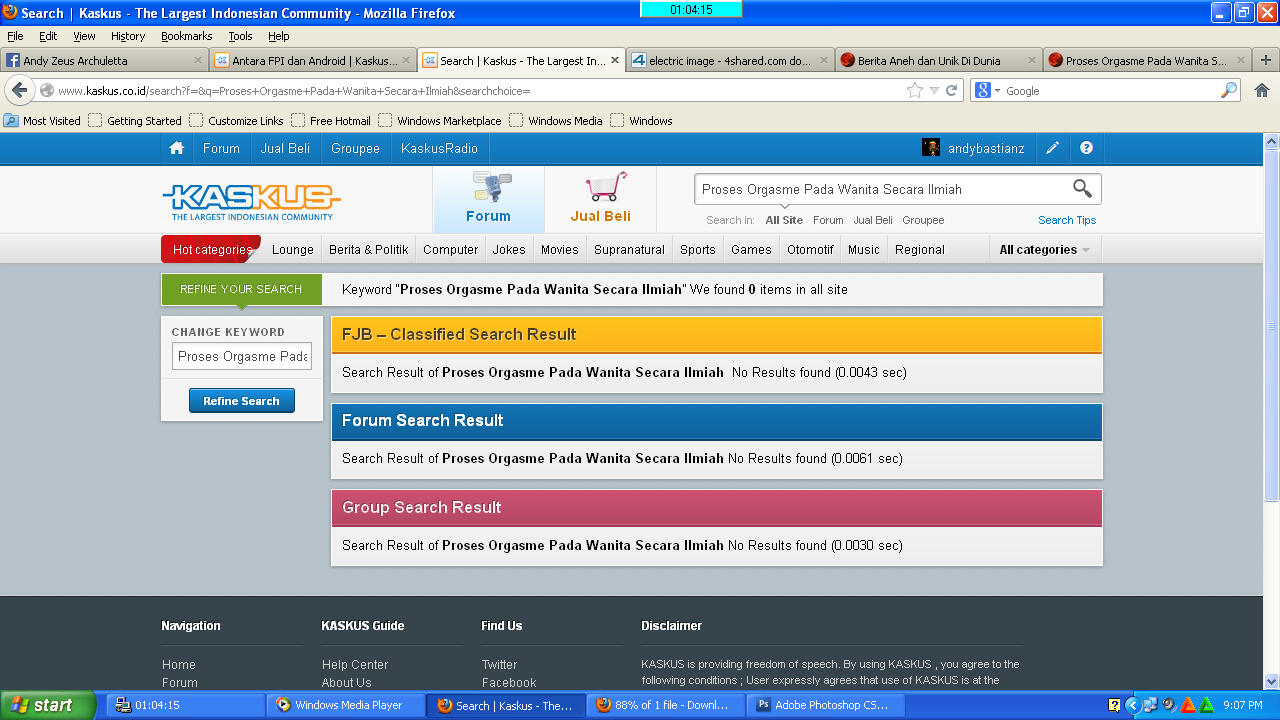Open the Lounge category

point(293,250)
